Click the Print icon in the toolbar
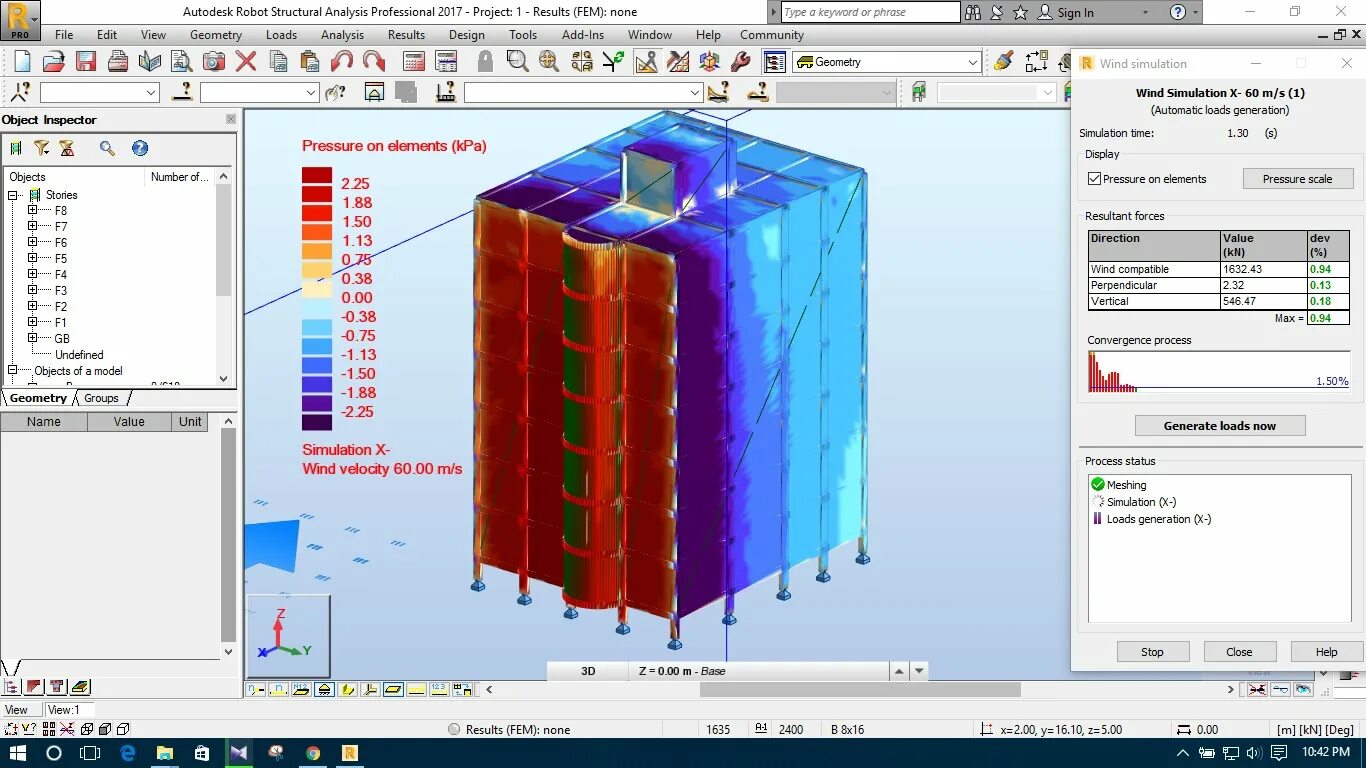1366x768 pixels. (118, 61)
